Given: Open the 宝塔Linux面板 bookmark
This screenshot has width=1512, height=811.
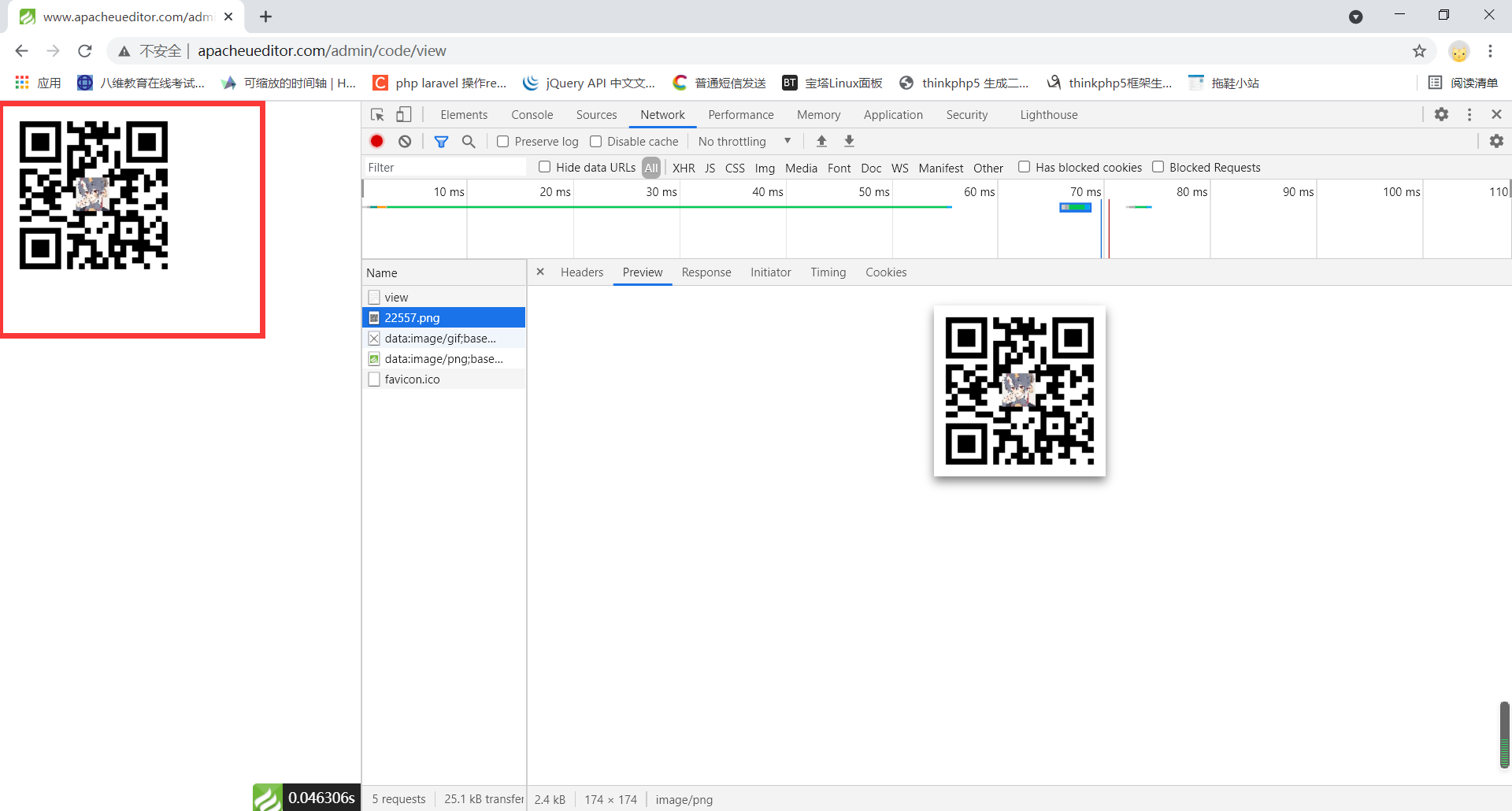Looking at the screenshot, I should tap(832, 83).
